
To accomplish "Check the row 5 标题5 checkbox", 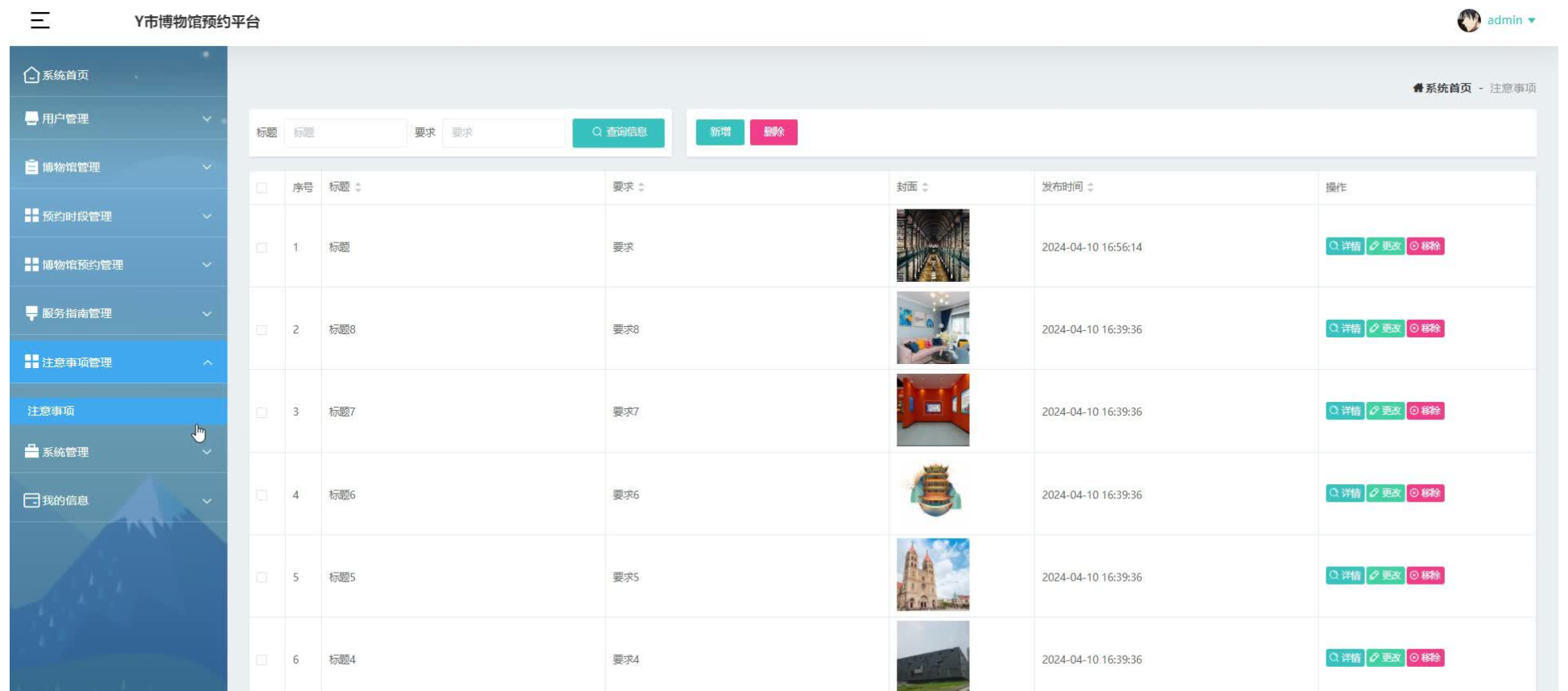I will pyautogui.click(x=262, y=577).
